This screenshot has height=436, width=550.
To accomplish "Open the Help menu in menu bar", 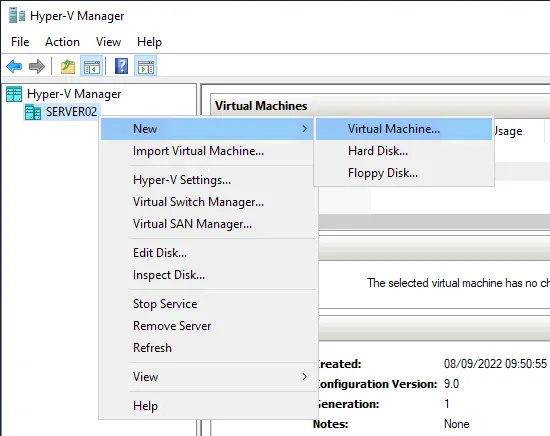I will [149, 42].
